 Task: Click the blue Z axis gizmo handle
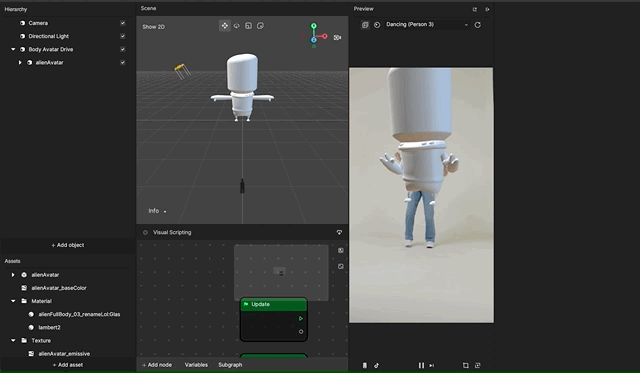click(x=313, y=40)
